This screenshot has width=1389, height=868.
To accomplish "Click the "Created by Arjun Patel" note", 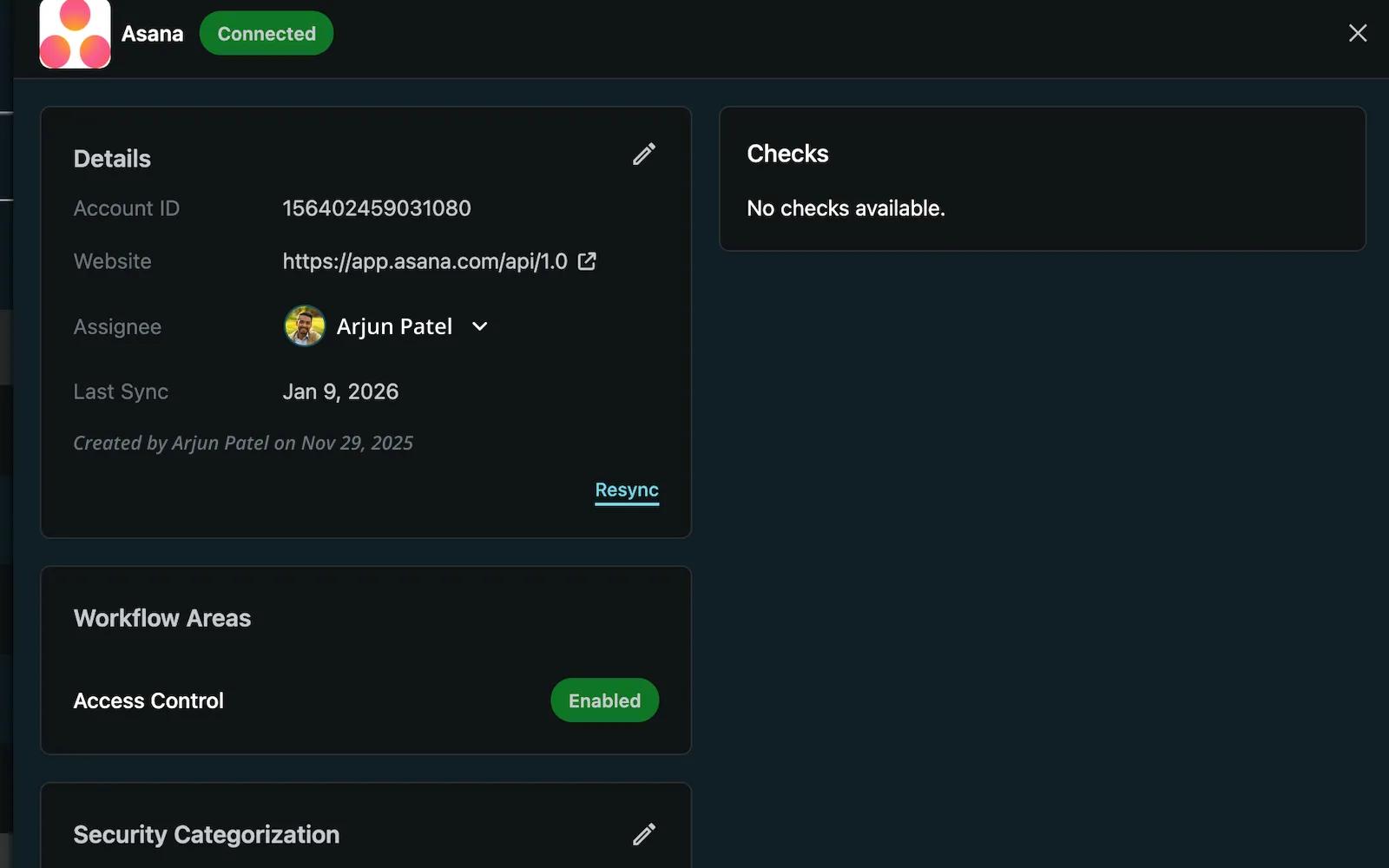I will (243, 443).
